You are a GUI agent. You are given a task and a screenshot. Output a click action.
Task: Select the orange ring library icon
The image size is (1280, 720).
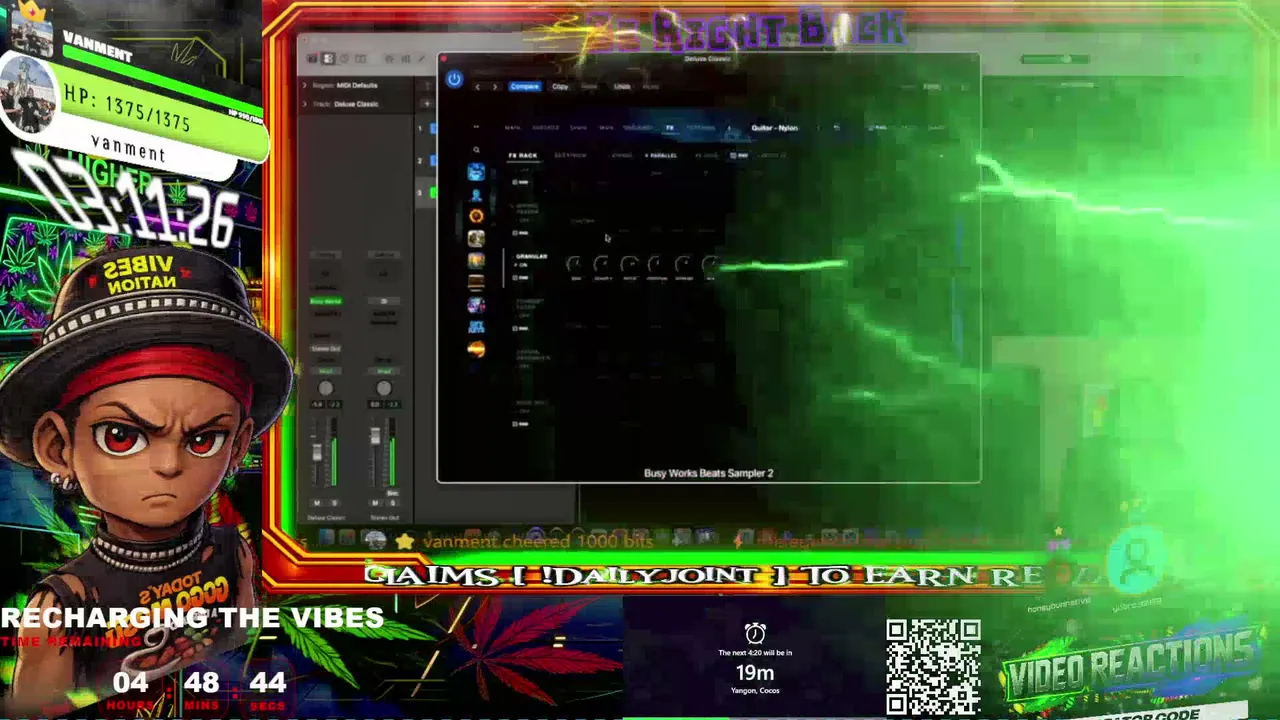click(476, 216)
